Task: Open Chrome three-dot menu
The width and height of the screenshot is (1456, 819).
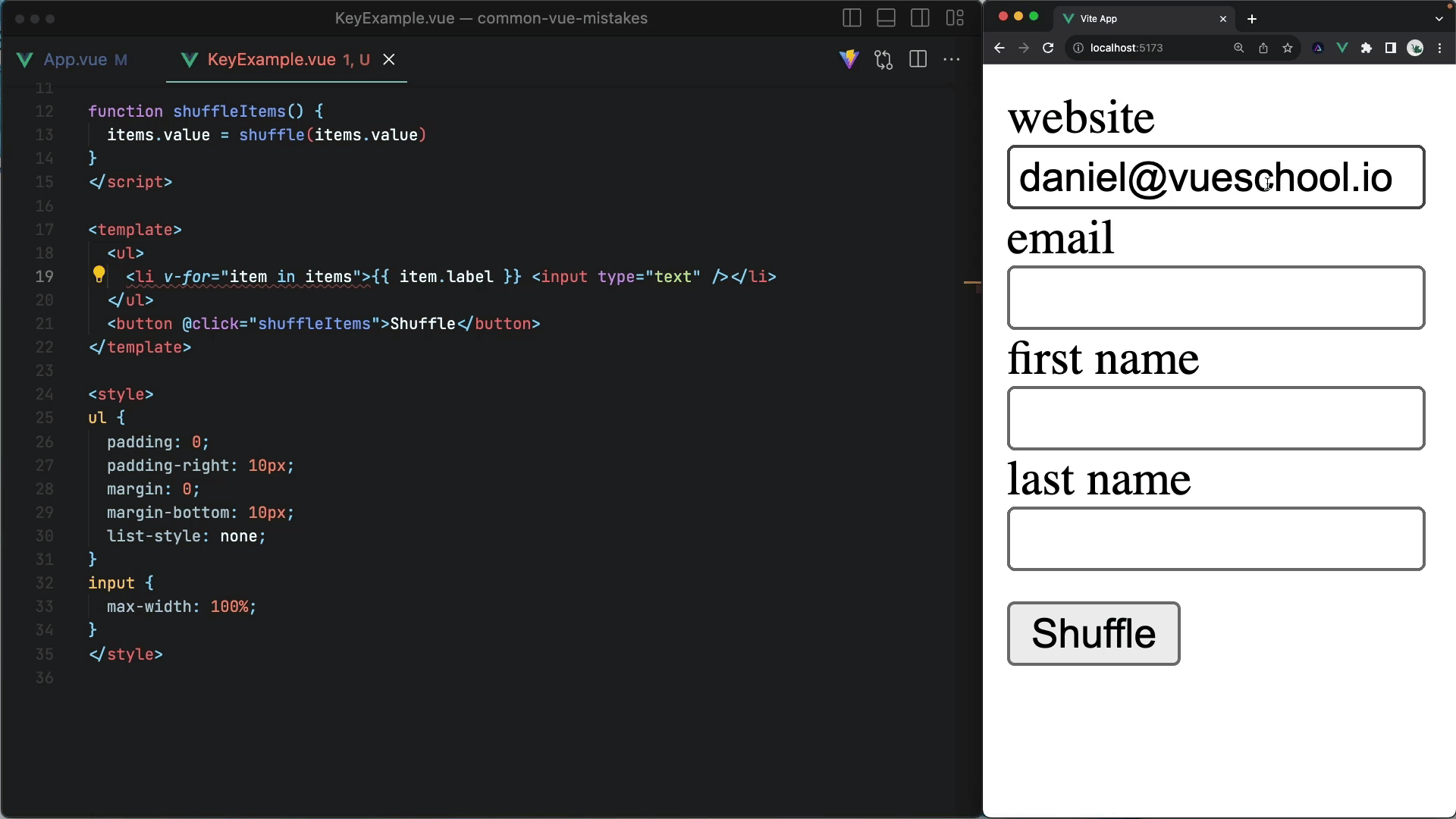Action: pyautogui.click(x=1440, y=48)
